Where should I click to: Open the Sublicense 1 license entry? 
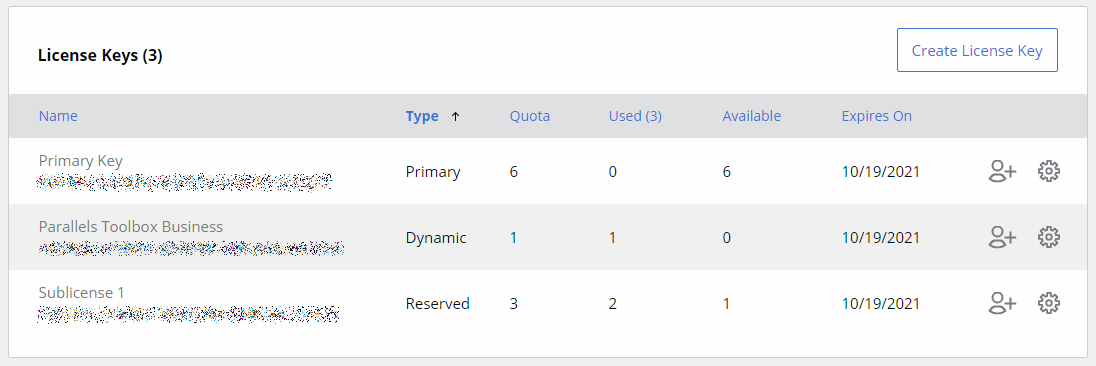click(x=81, y=293)
